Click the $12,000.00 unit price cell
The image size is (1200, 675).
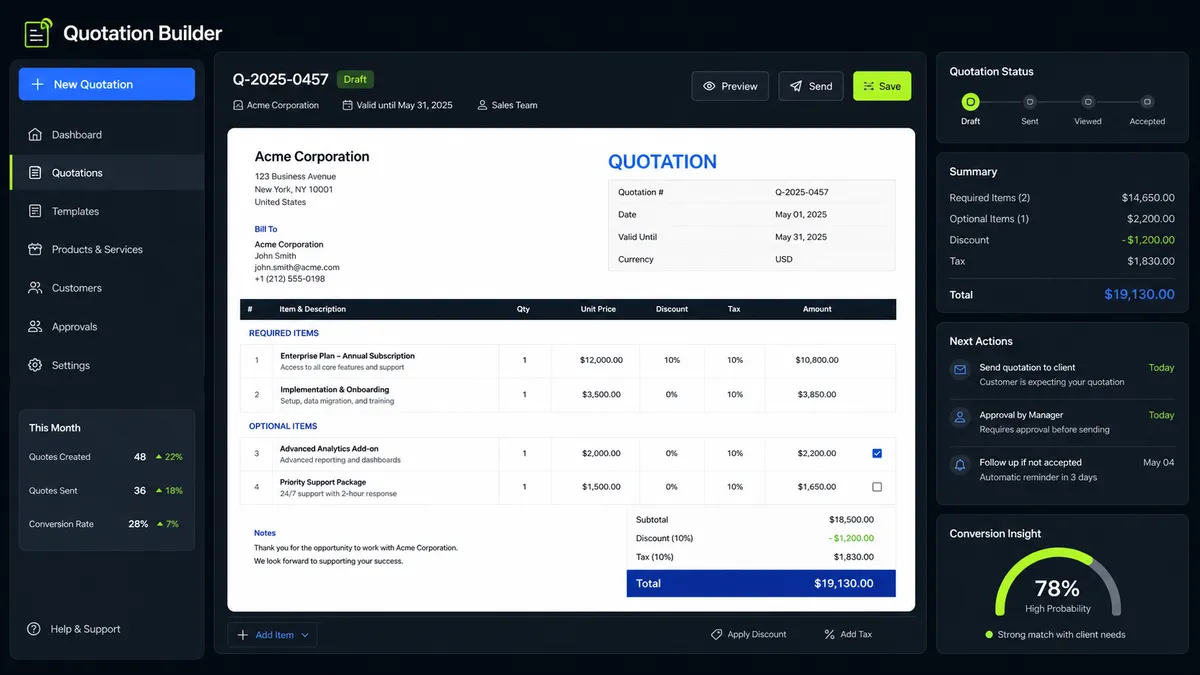coord(601,360)
